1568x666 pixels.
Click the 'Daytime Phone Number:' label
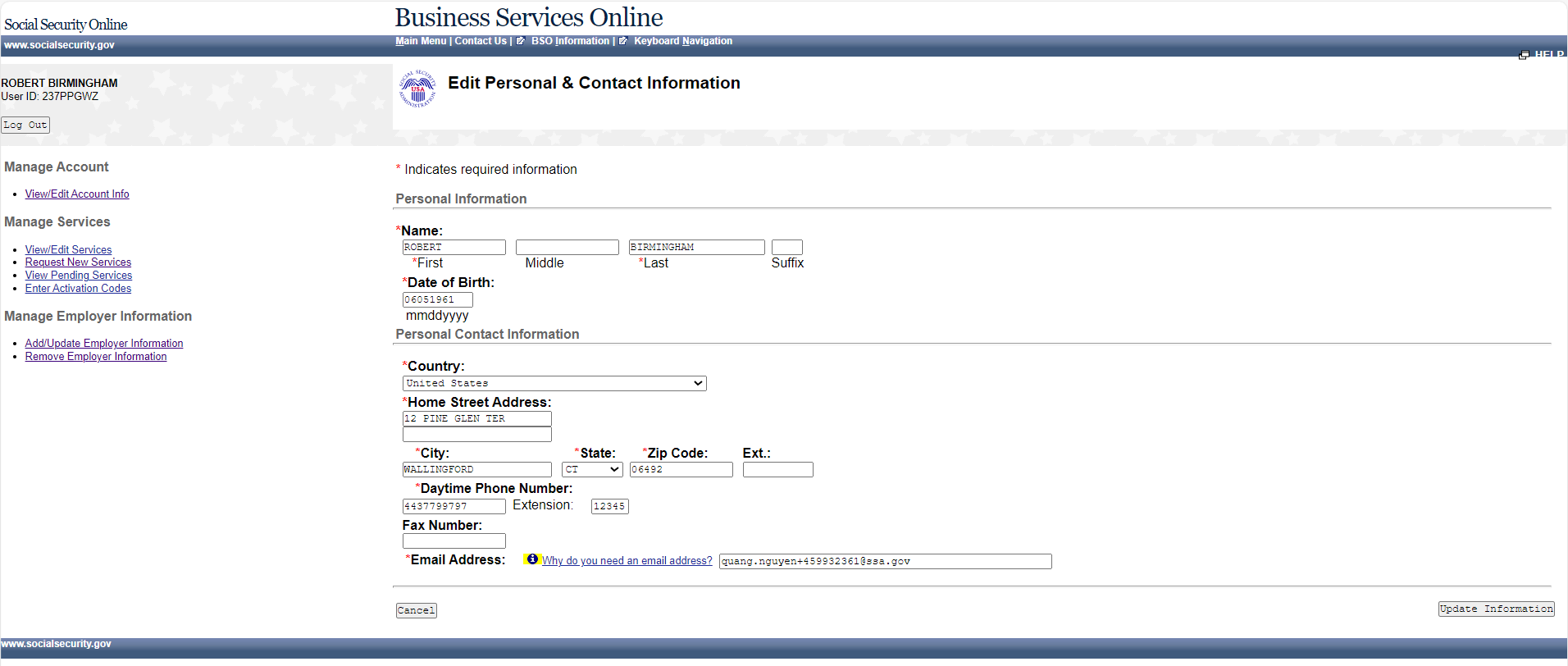496,488
